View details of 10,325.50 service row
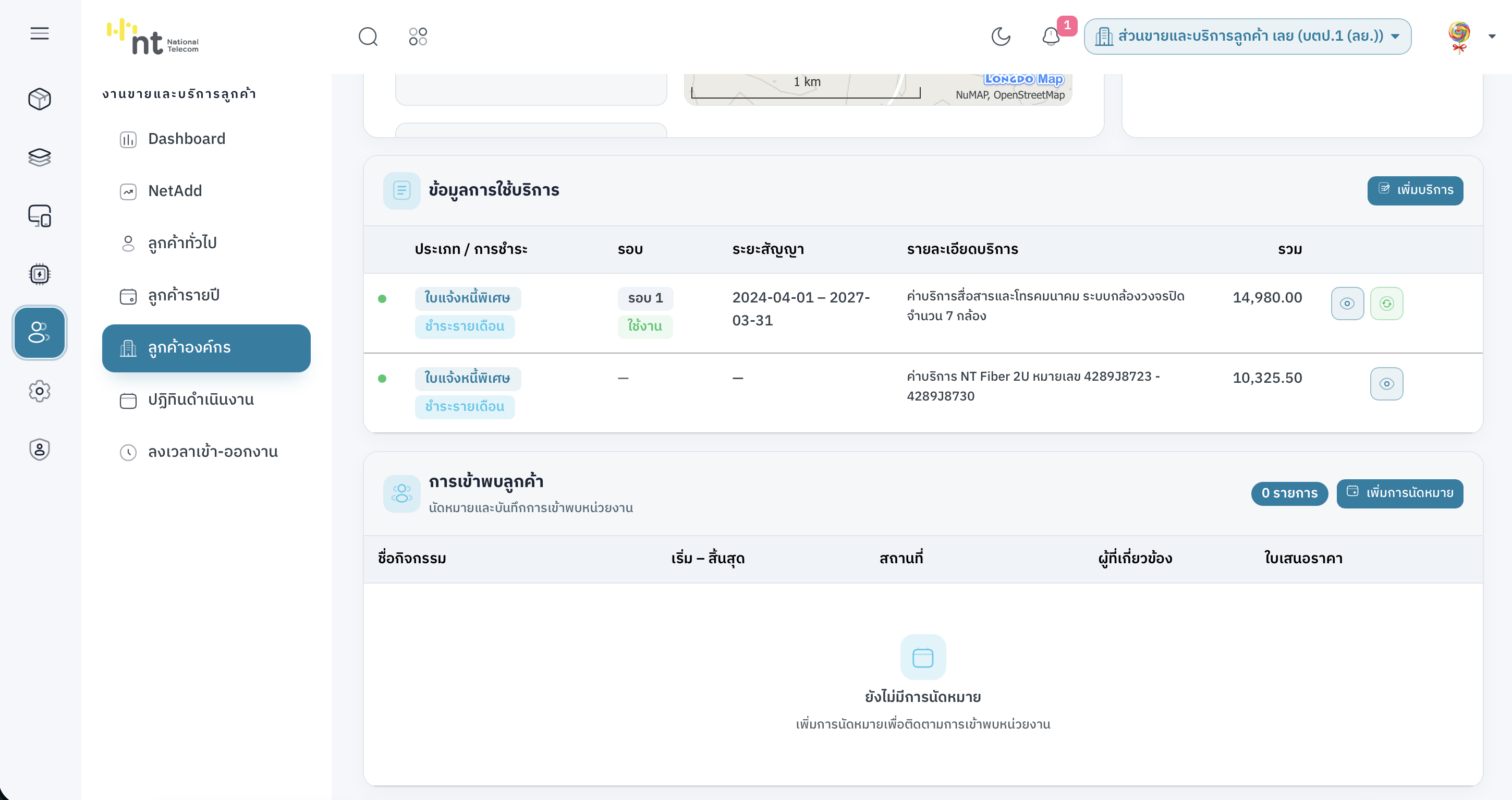1512x800 pixels. pyautogui.click(x=1386, y=384)
